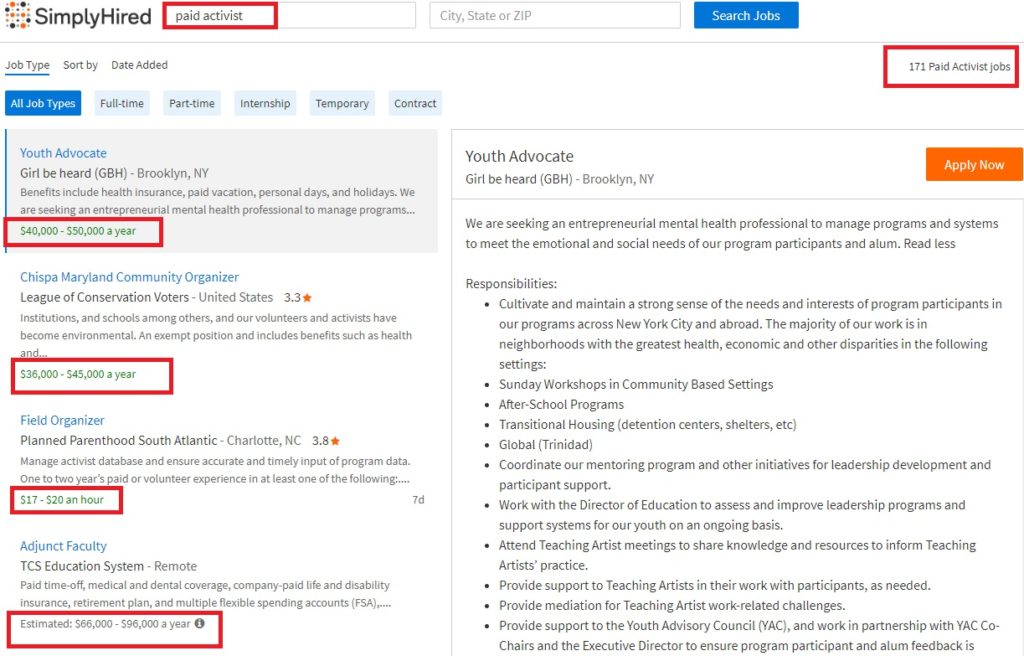Click the SimplyHired logo icon
The height and width of the screenshot is (656, 1024).
18,16
